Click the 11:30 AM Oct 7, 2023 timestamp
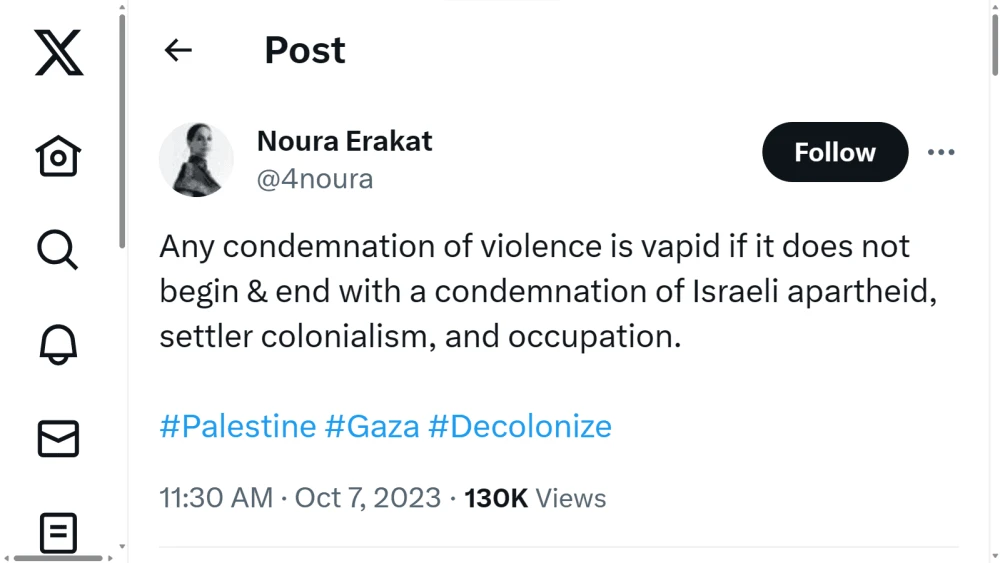This screenshot has height=563, width=1000. [x=300, y=498]
